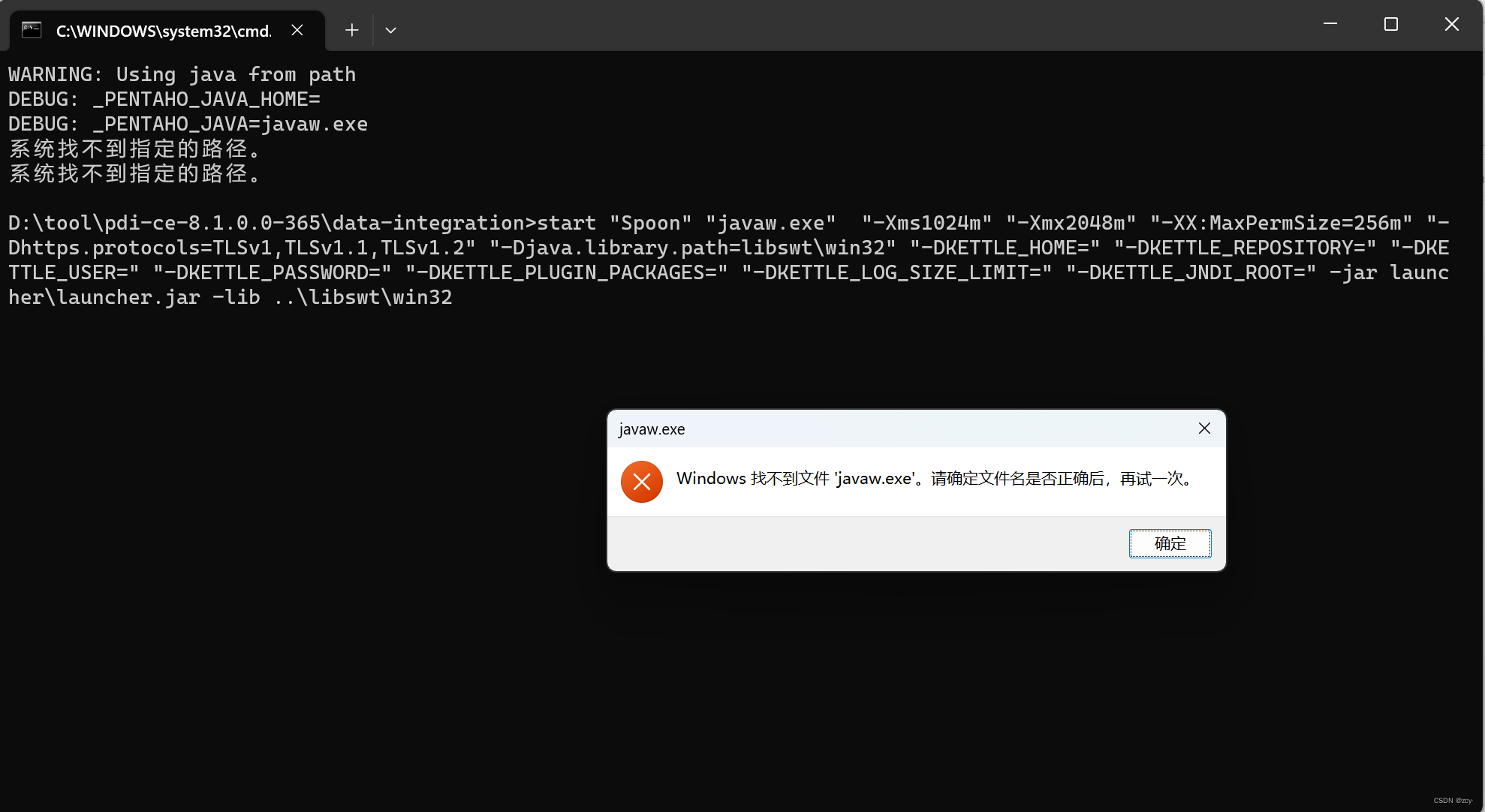Click the 'Windows 找不到文件' error message text
1485x812 pixels.
[x=934, y=479]
